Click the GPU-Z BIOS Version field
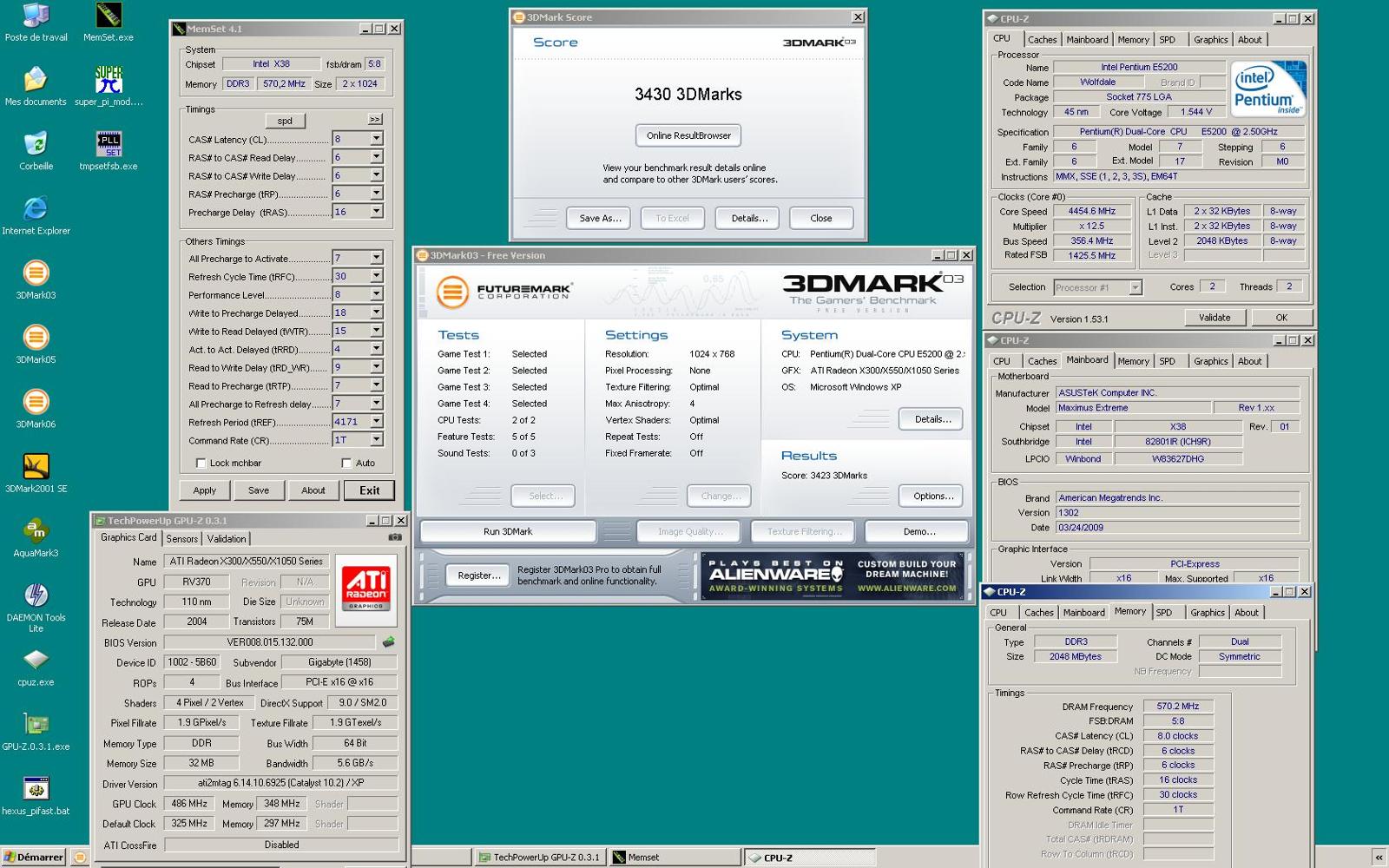 (x=270, y=642)
